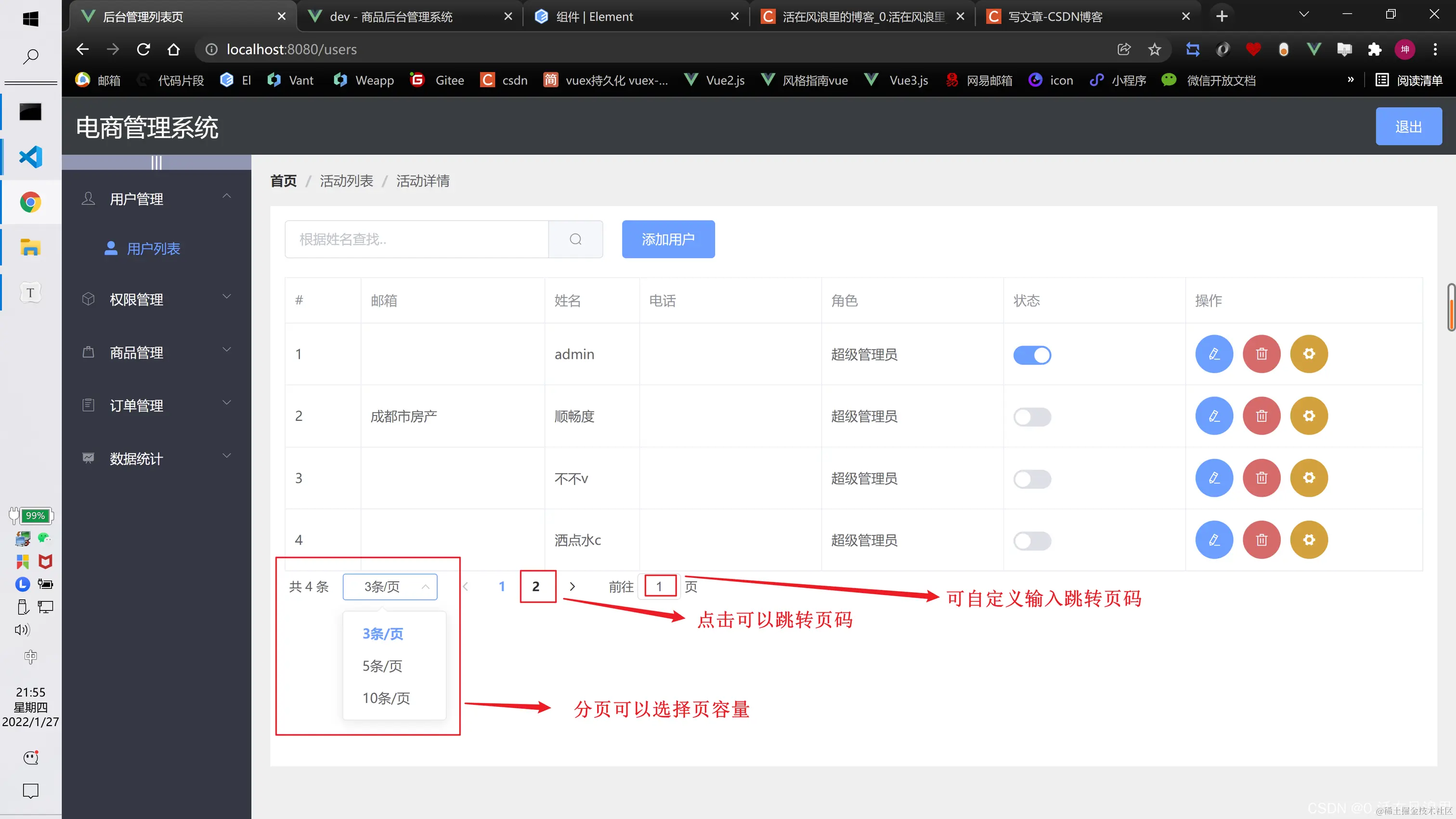Click the sidebar collapse bars icon
This screenshot has height=819, width=1456.
(156, 163)
